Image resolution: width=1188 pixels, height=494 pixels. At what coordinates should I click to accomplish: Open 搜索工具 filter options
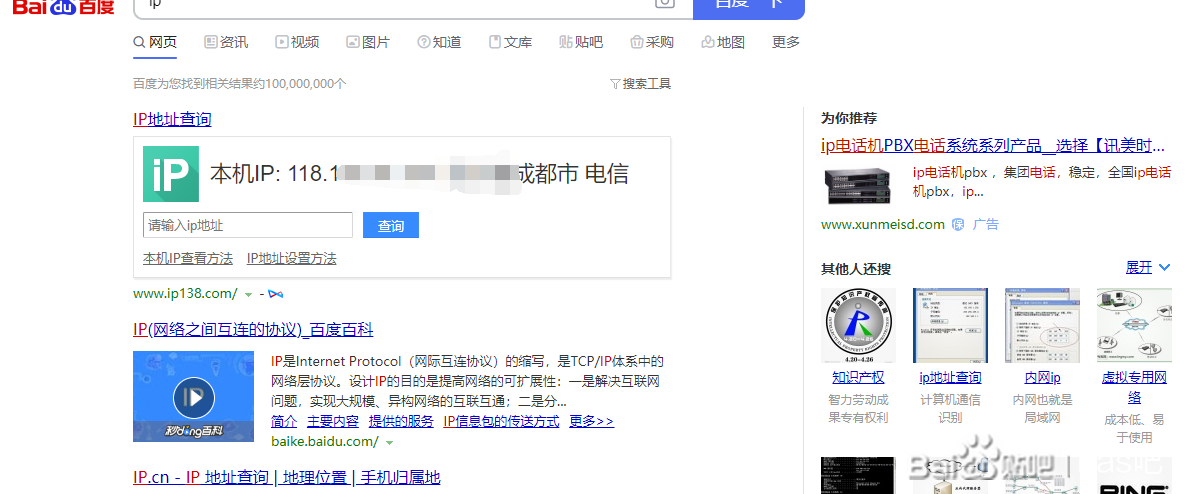640,84
